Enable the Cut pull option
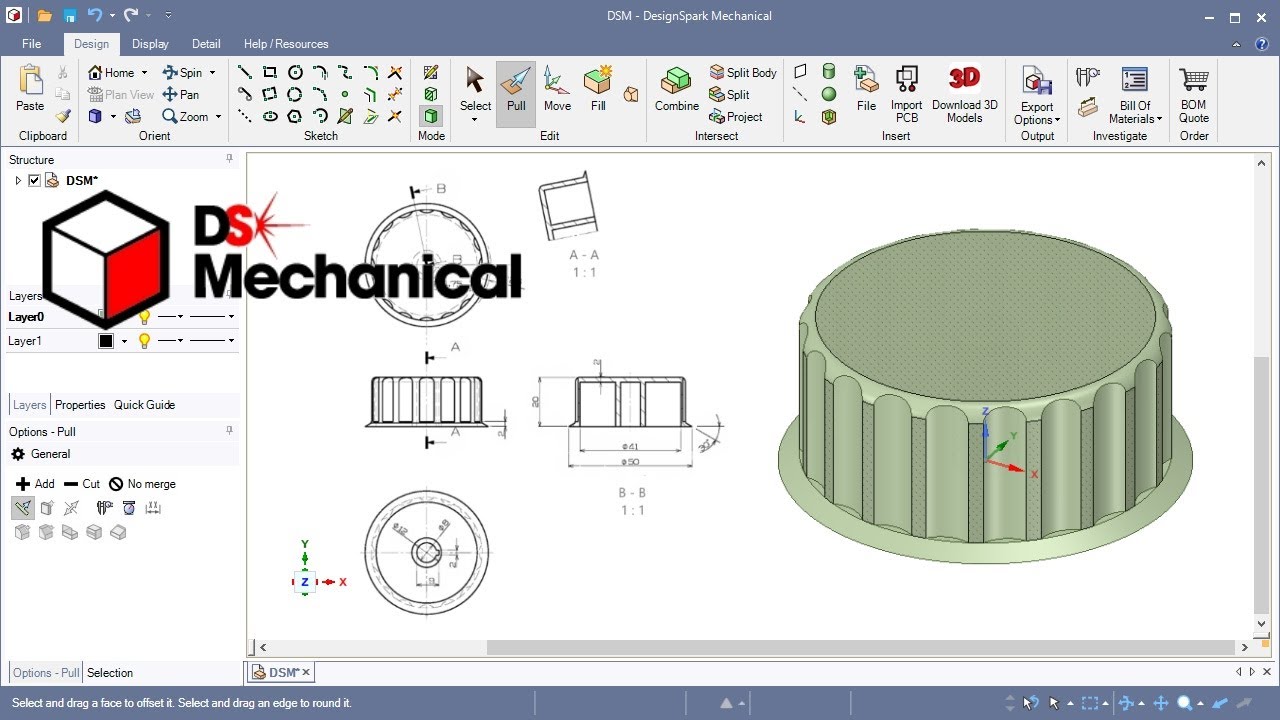1280x720 pixels. 82,484
